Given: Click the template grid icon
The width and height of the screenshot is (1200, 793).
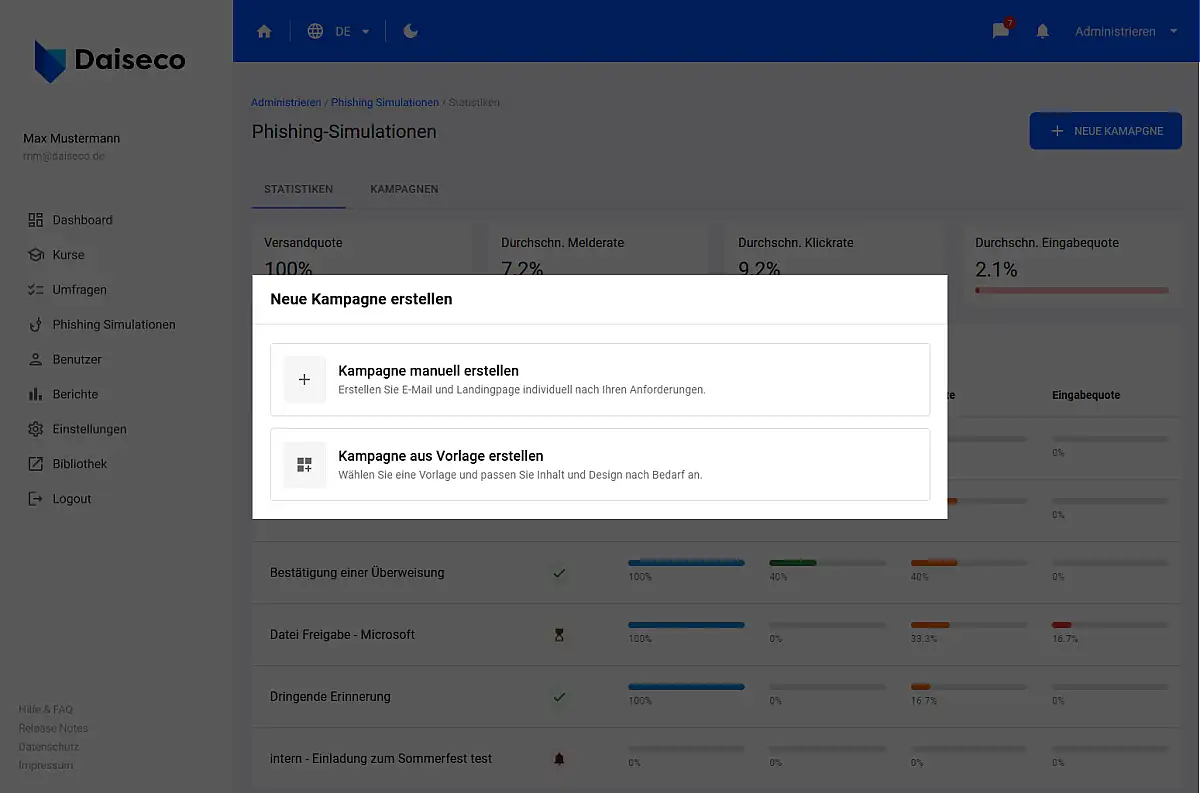Looking at the screenshot, I should 305,465.
